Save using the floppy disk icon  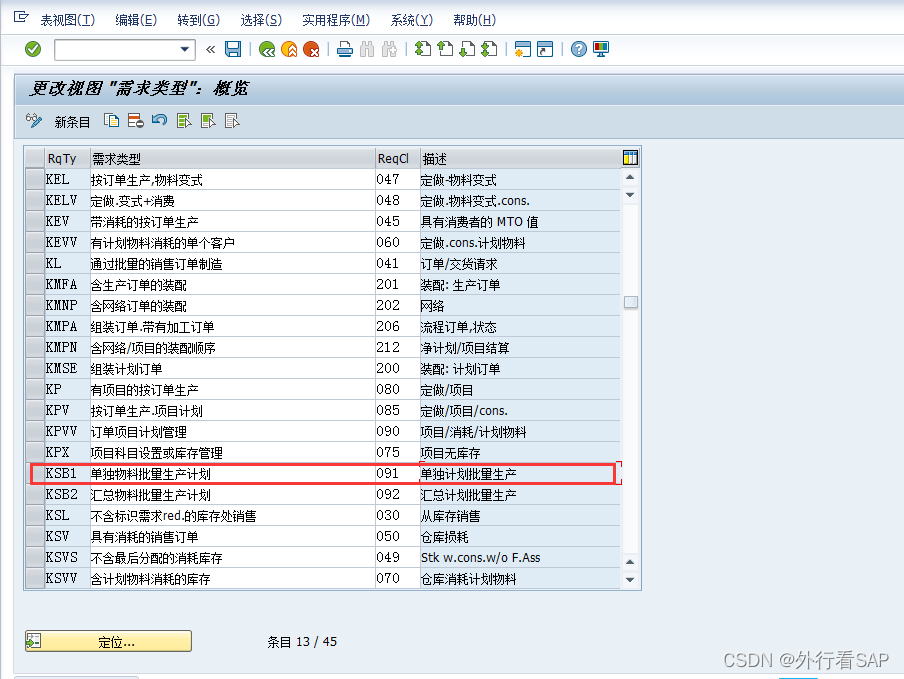point(233,49)
